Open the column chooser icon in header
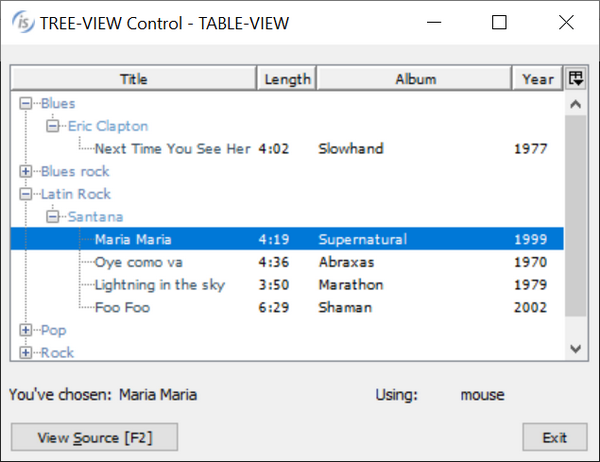600x462 pixels. (575, 79)
